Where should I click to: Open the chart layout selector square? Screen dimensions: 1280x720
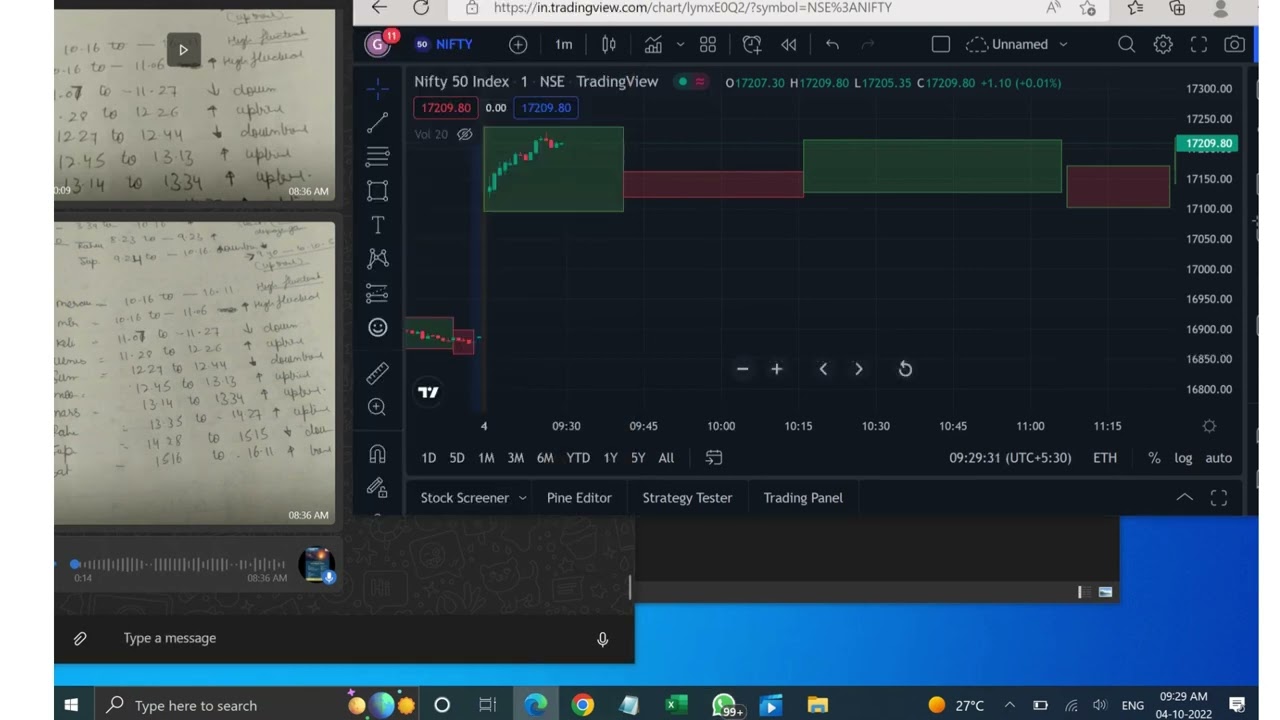[x=940, y=44]
